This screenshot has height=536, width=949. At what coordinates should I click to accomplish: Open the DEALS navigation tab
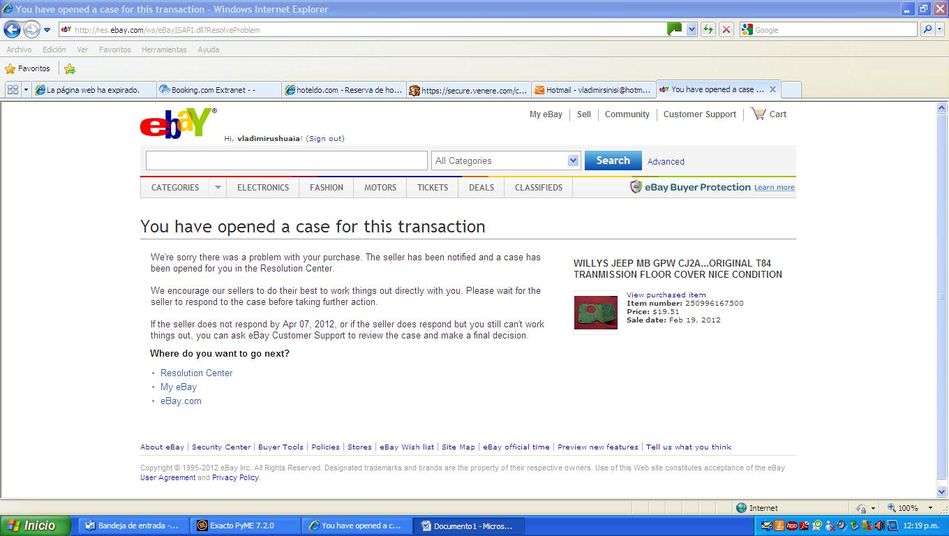tap(481, 188)
